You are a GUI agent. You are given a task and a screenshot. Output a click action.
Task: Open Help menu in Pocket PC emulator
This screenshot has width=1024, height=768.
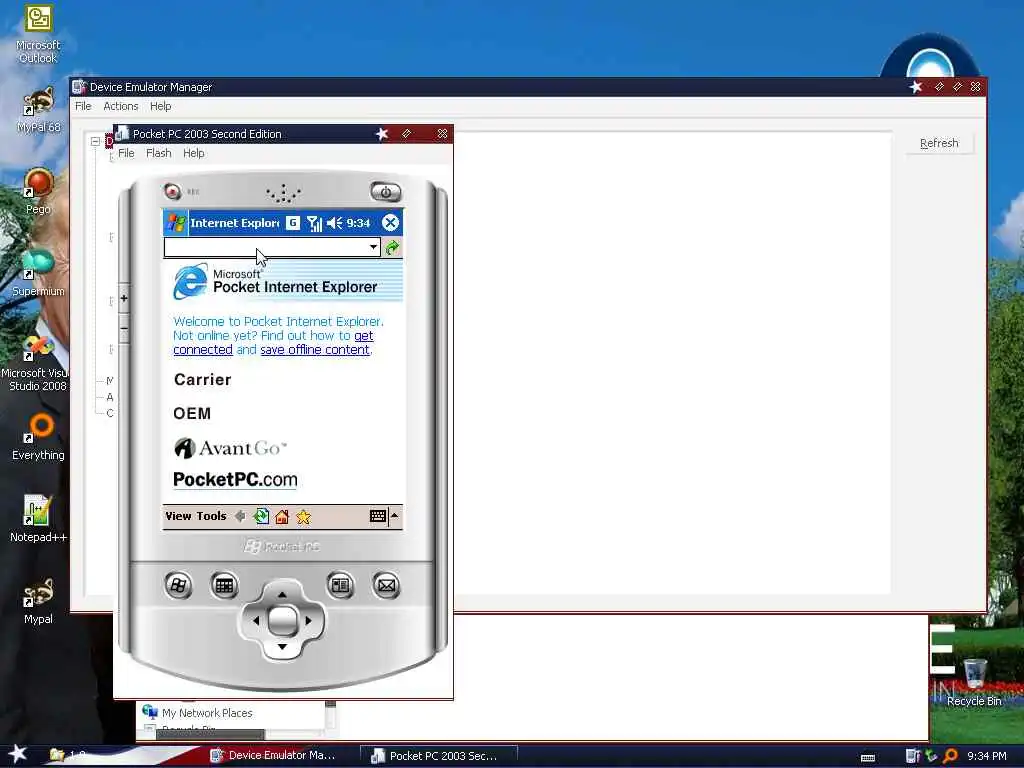(193, 153)
